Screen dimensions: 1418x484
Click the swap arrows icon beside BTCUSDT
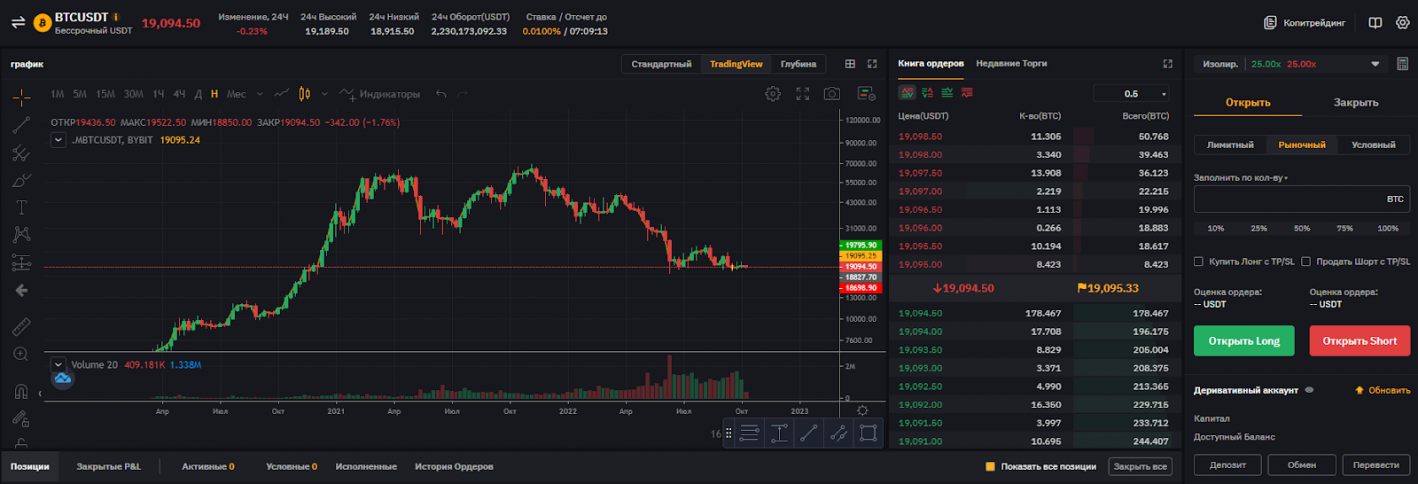coord(18,22)
